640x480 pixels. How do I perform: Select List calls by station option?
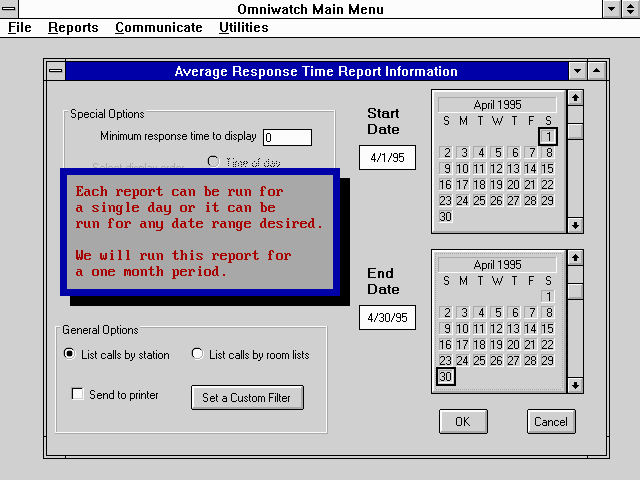coord(69,354)
